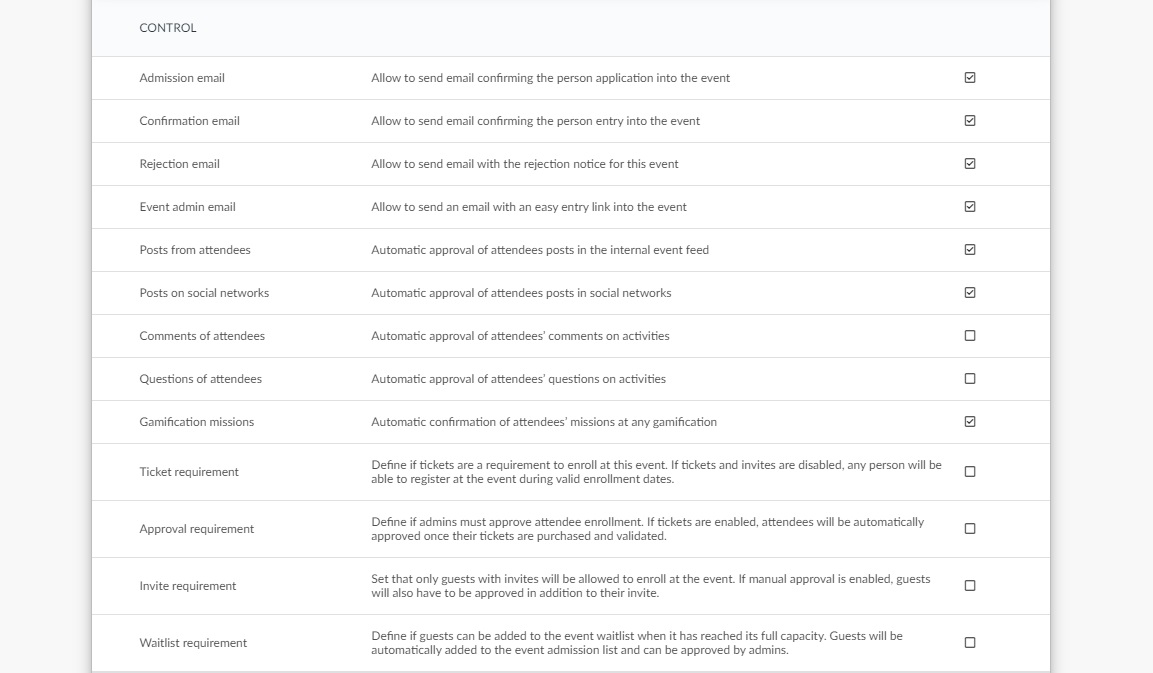This screenshot has width=1153, height=673.
Task: Click the CONTROL section header text
Action: tap(168, 28)
